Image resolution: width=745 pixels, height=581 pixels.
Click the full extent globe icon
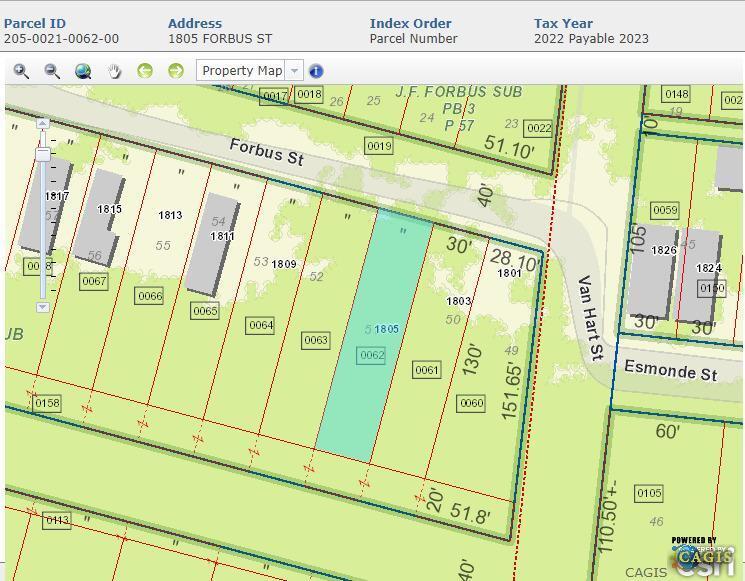click(x=83, y=71)
